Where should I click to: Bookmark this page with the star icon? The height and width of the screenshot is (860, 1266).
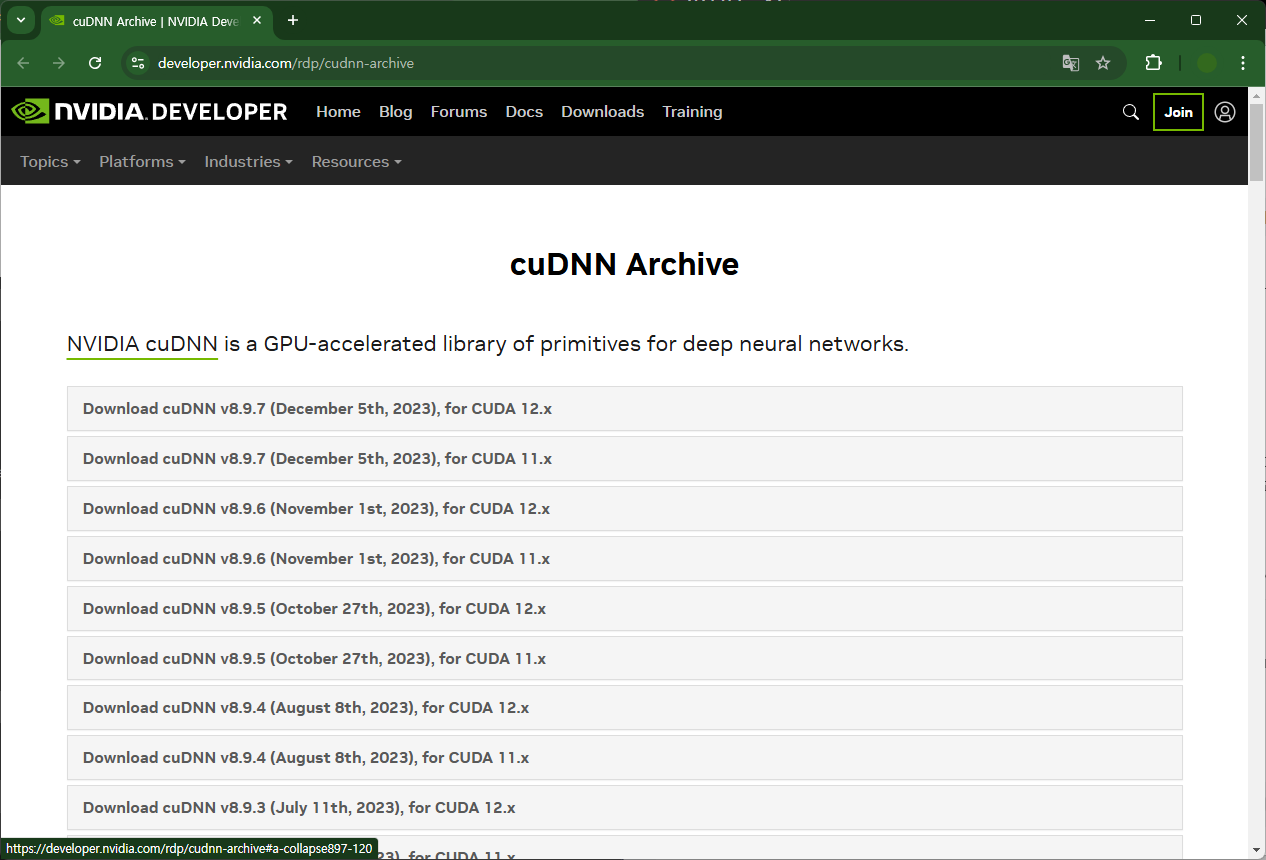(1103, 63)
